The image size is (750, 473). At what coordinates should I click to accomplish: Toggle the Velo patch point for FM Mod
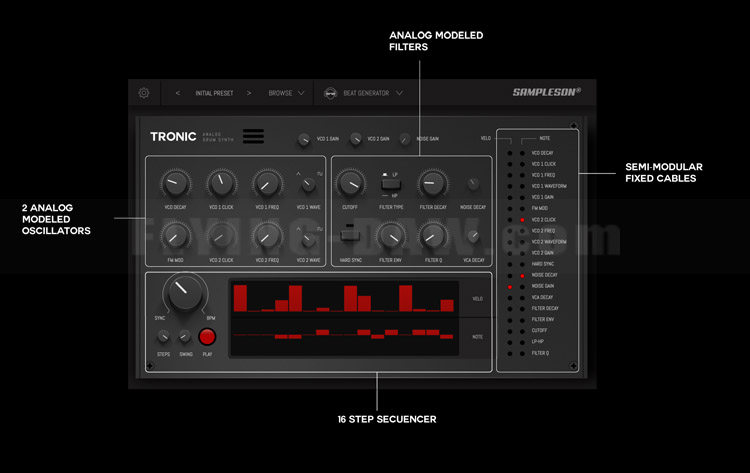point(509,209)
